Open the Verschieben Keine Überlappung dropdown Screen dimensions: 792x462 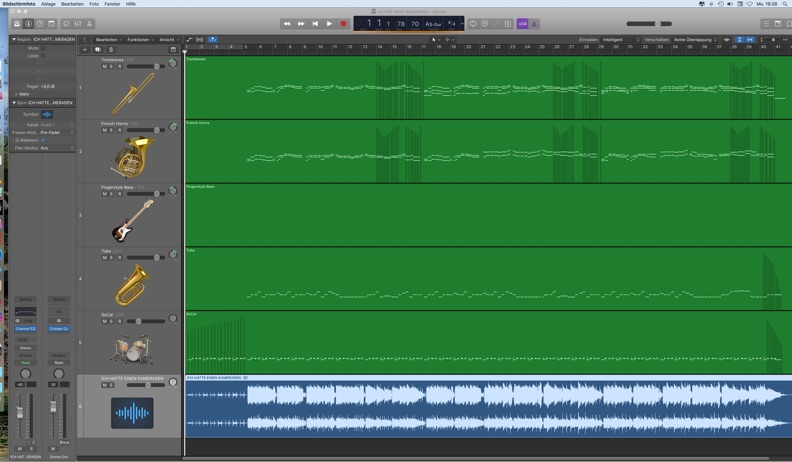[696, 39]
